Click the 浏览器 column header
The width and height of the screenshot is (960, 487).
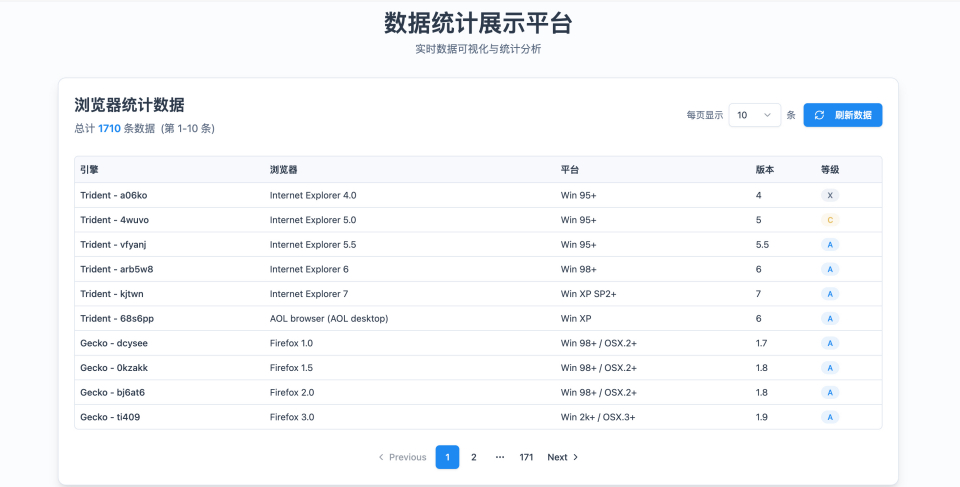[283, 170]
